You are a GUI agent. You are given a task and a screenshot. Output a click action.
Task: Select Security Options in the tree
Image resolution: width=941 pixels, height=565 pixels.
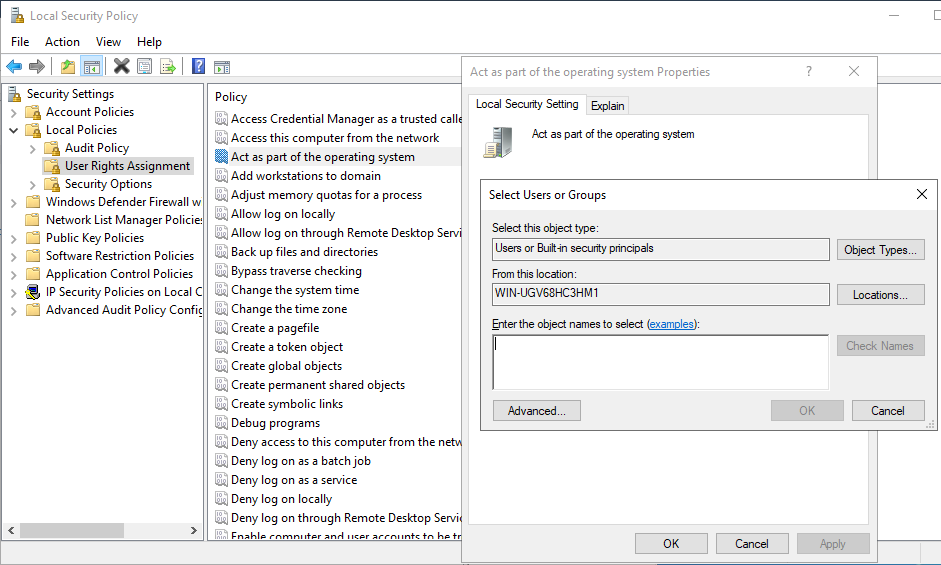108,184
